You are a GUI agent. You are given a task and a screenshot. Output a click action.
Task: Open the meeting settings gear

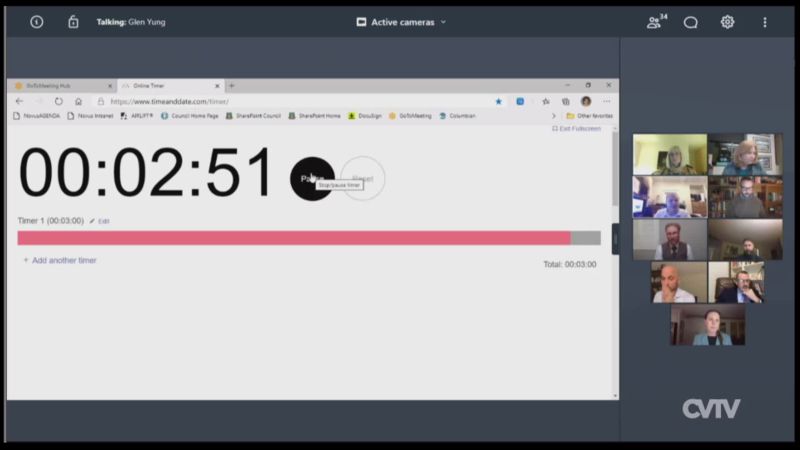tap(727, 22)
